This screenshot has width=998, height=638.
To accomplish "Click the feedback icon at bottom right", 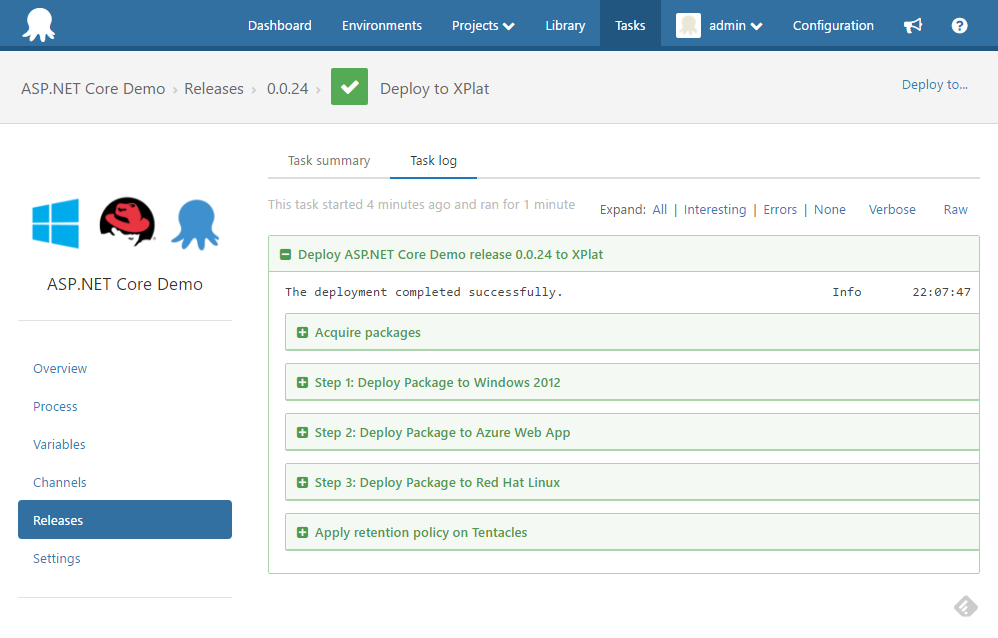I will (964, 605).
